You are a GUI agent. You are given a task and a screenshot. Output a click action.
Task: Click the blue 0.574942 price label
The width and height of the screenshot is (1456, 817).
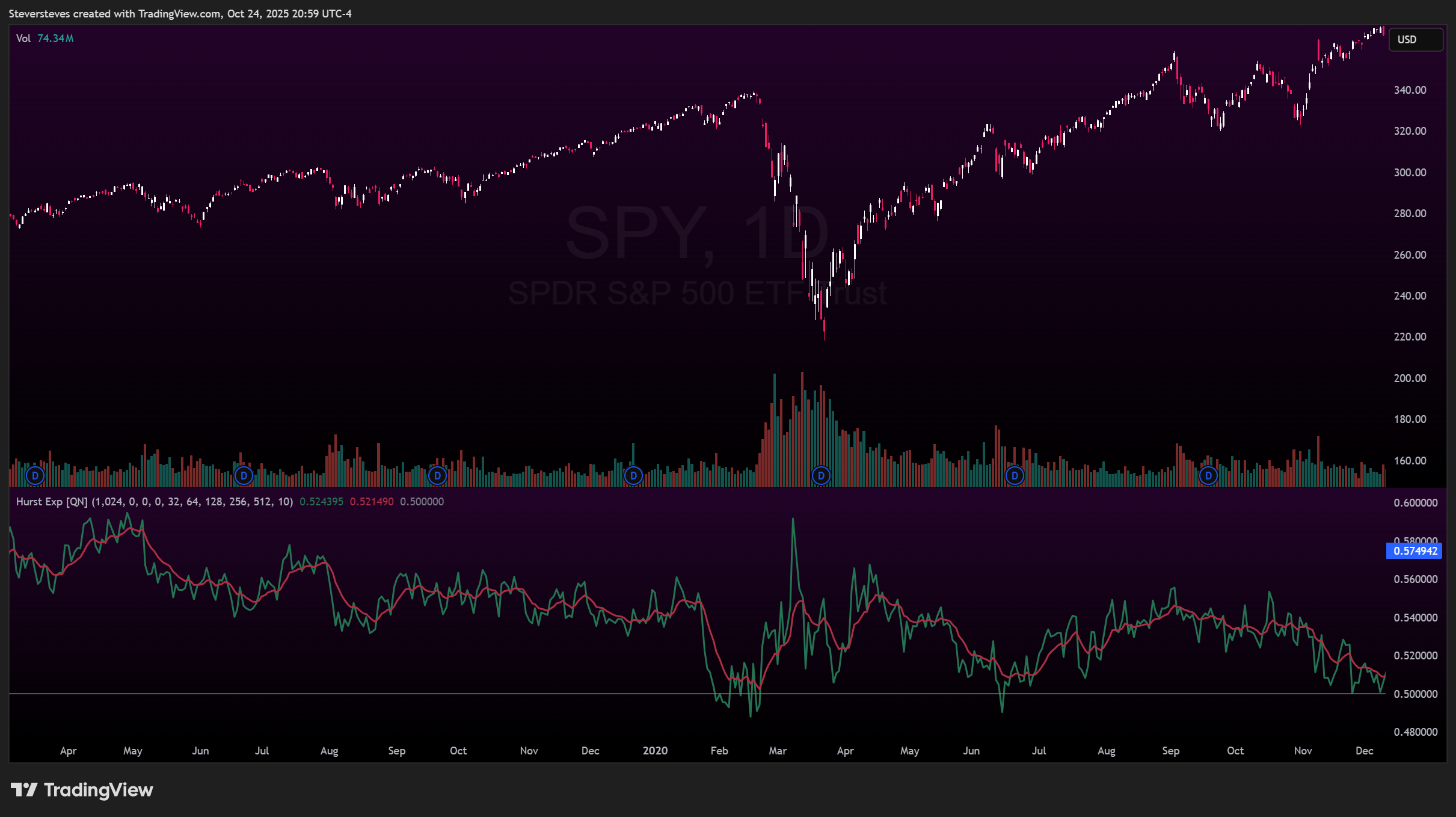pos(1414,551)
